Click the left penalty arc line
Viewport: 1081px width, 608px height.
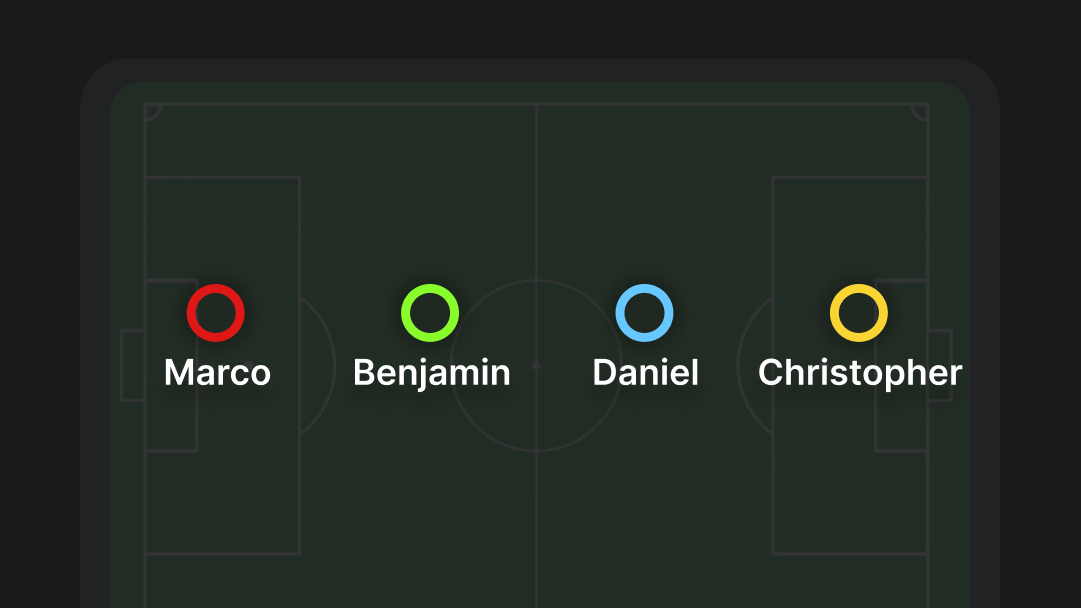[334, 365]
